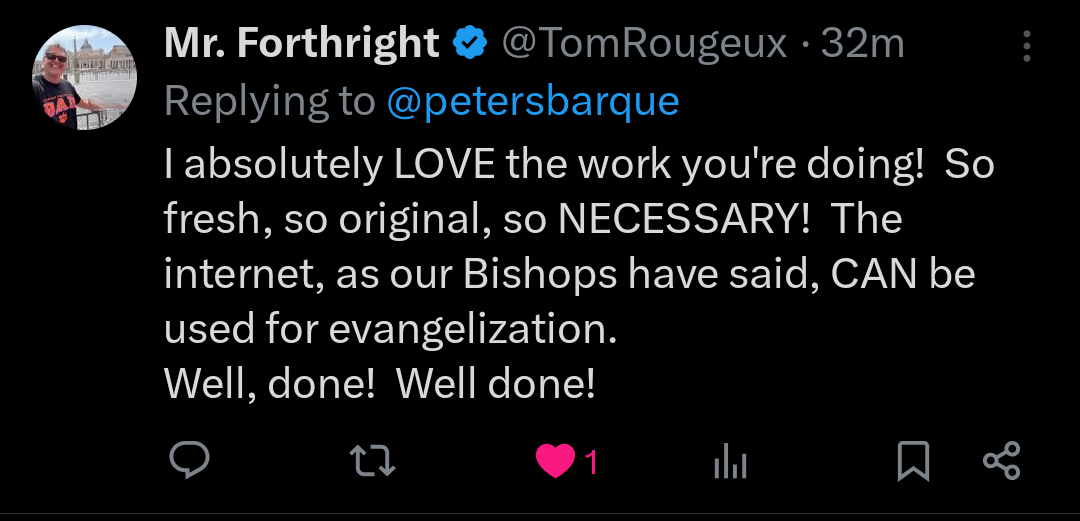1080x521 pixels.
Task: Click the word NECESSARY in the tweet
Action: pos(683,219)
